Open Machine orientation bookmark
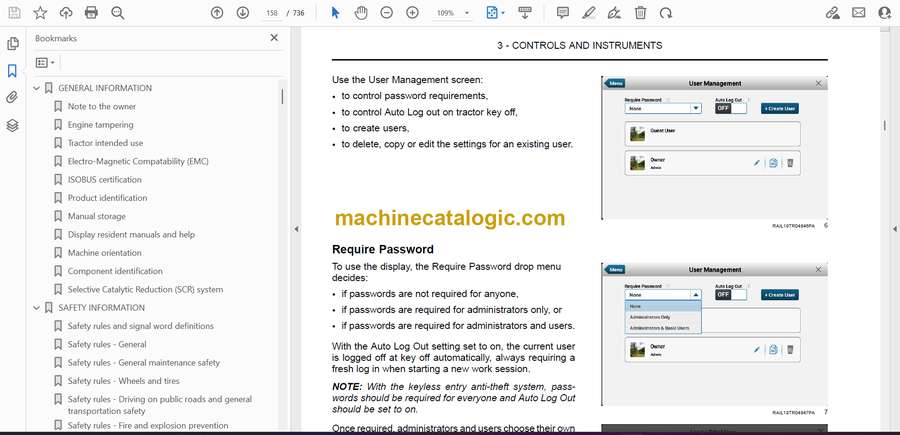 coord(104,253)
